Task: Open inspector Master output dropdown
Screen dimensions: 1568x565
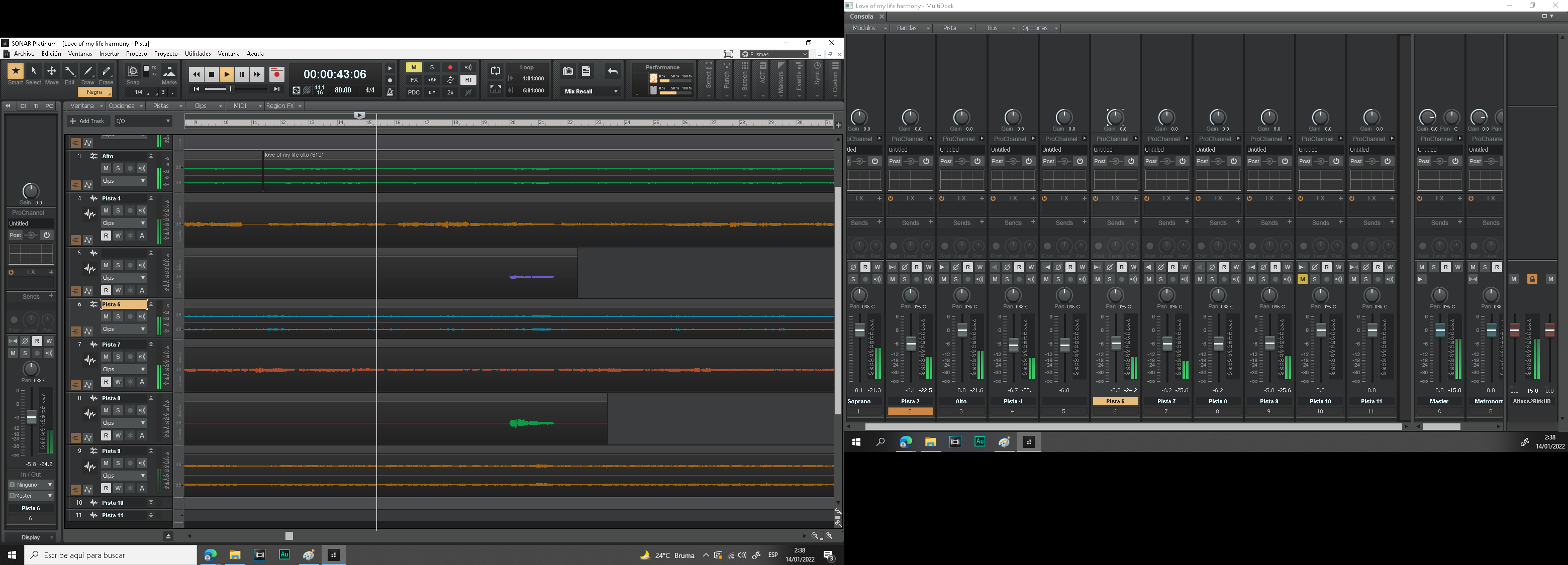Action: coord(31,496)
